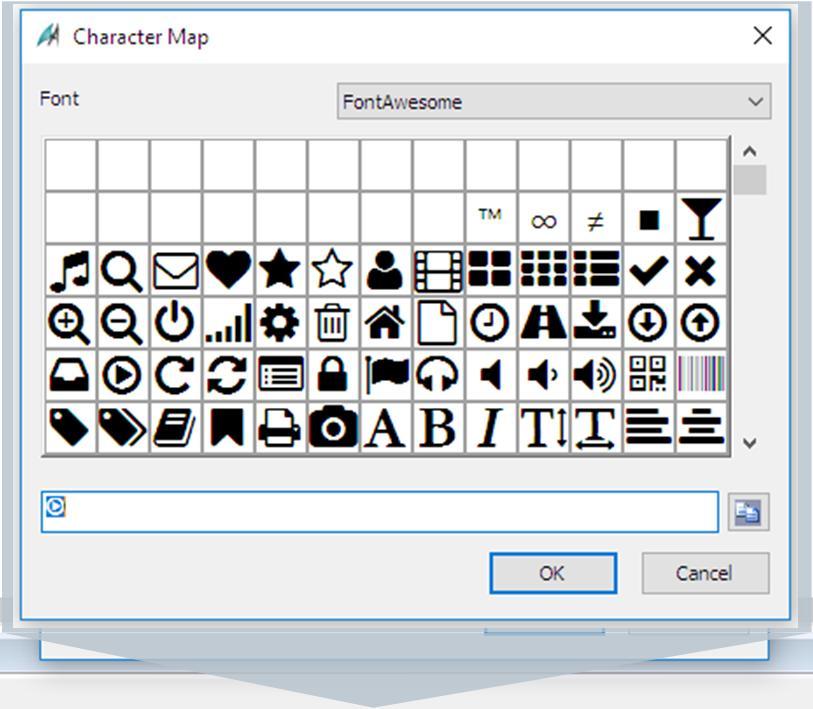813x709 pixels.
Task: Pick the X times glyph
Action: click(701, 271)
